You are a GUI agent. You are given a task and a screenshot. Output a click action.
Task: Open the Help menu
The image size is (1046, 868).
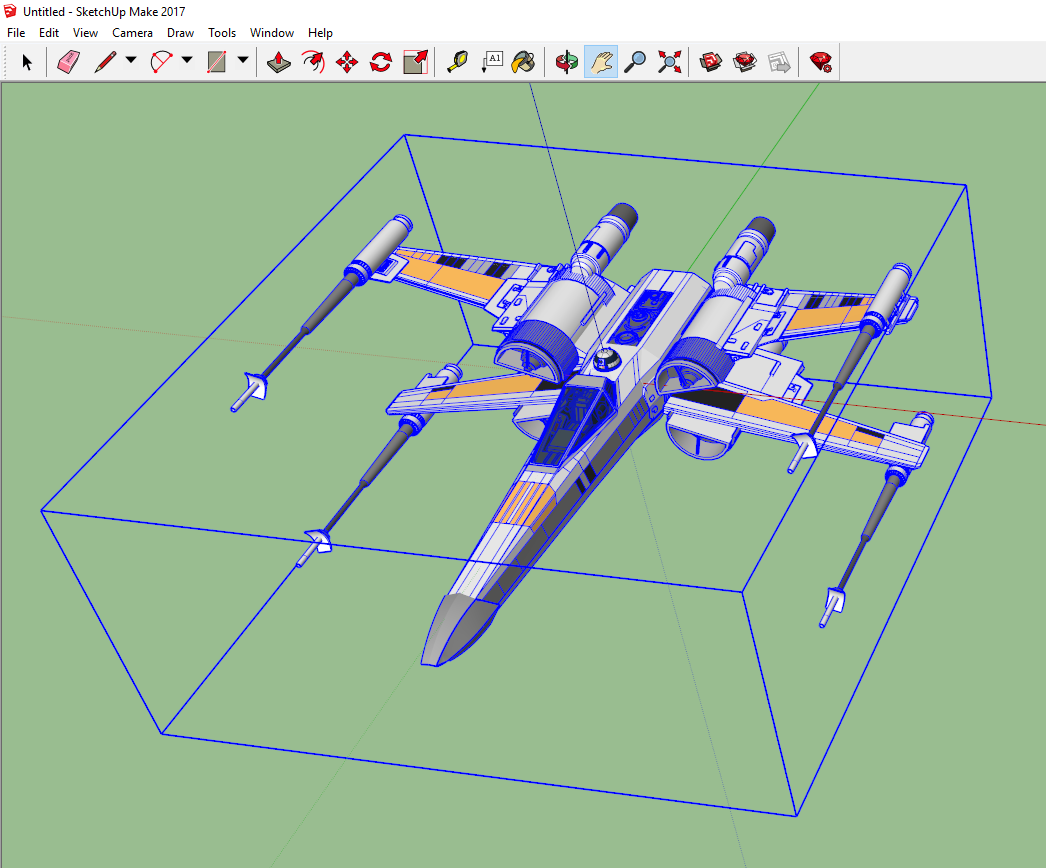coord(320,33)
